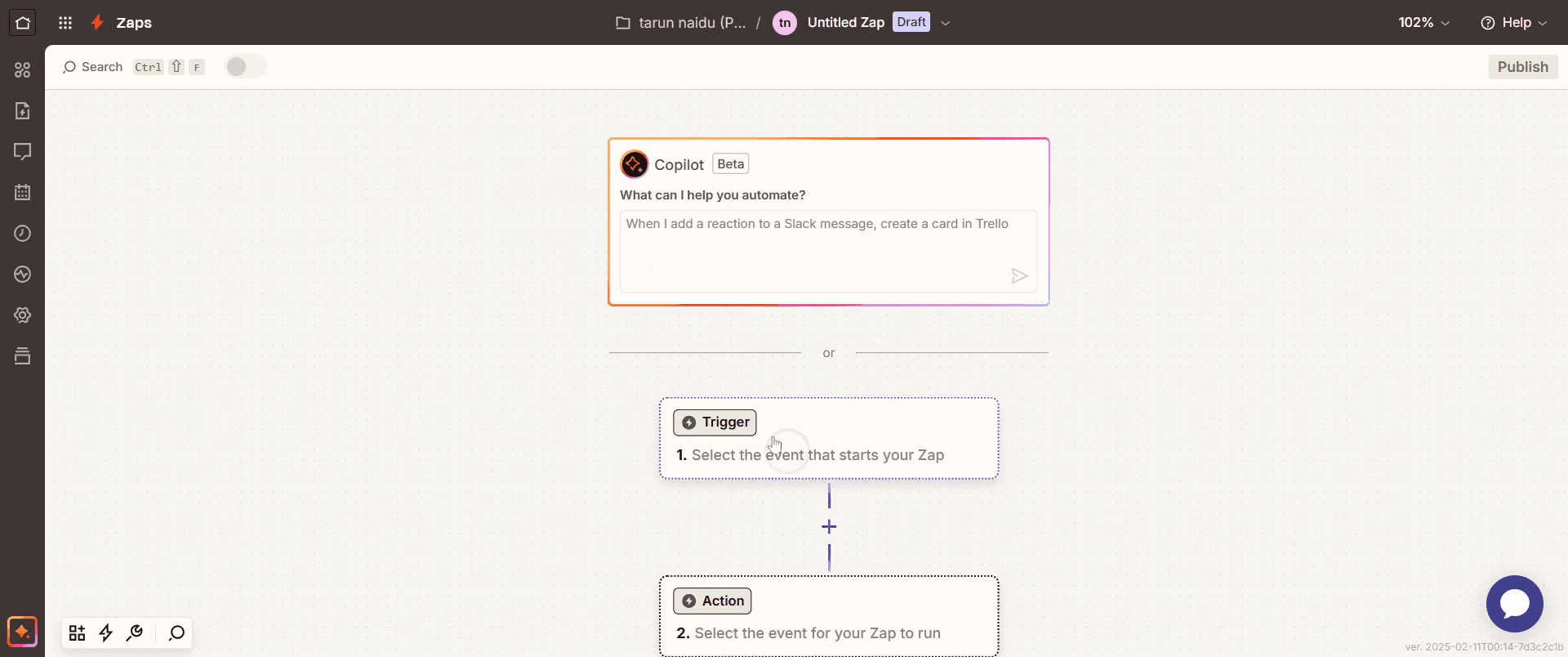Open versions stack icon in sidebar
1568x657 pixels.
22,356
